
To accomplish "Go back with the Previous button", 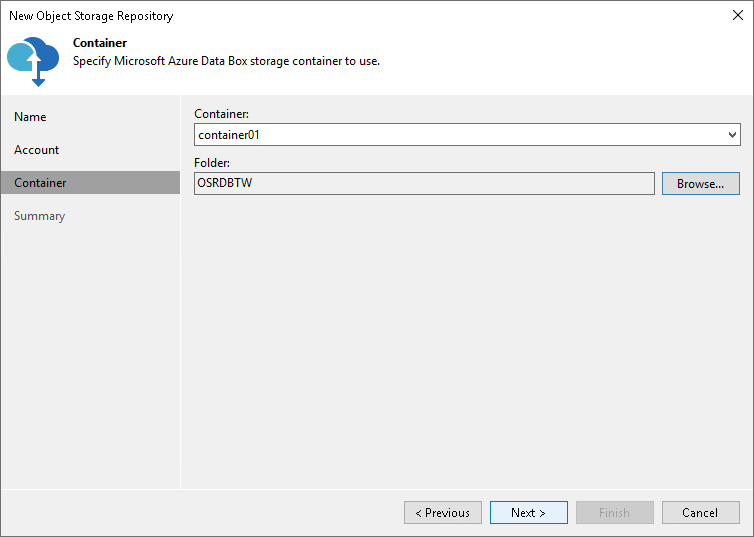I will pos(443,513).
